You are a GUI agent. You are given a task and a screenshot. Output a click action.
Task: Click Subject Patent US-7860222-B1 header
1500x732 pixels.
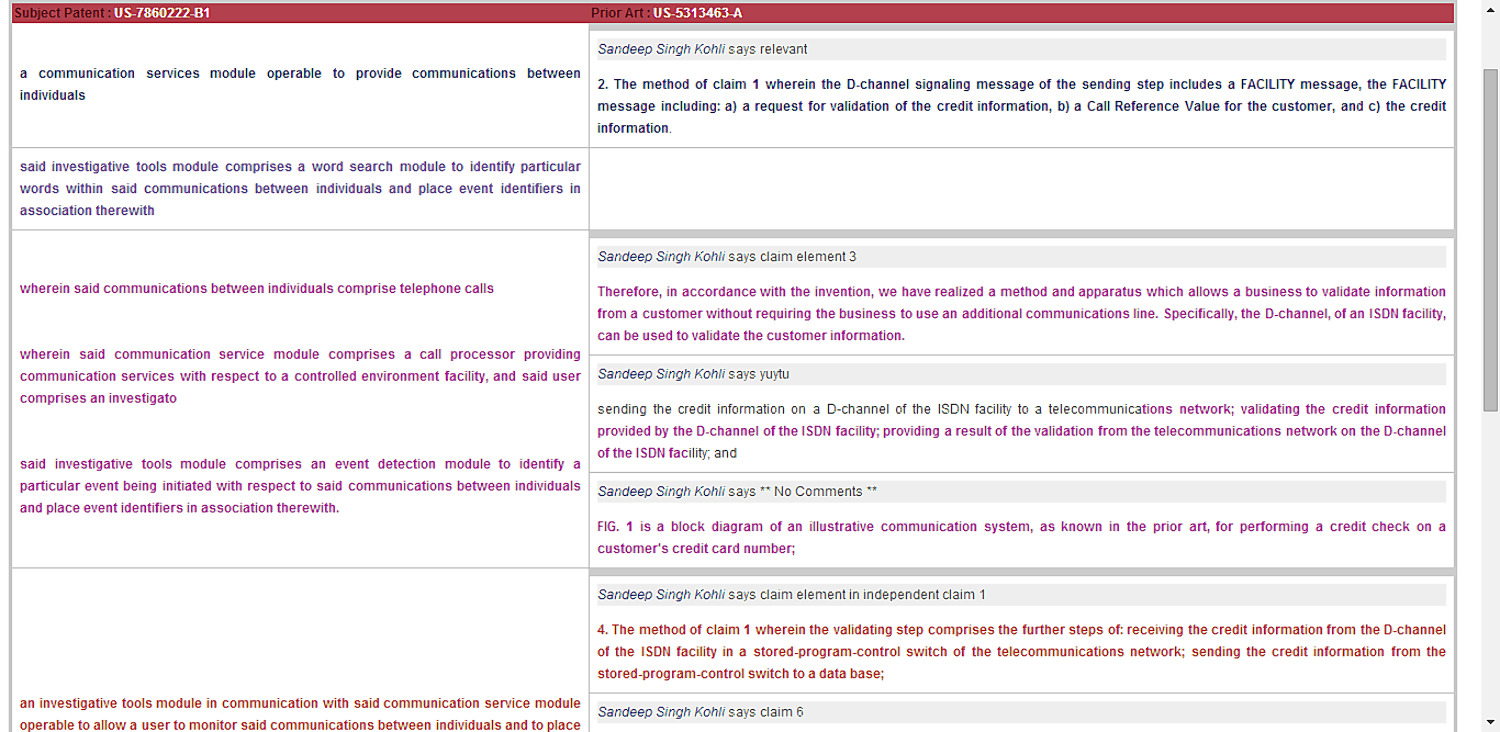(x=112, y=13)
